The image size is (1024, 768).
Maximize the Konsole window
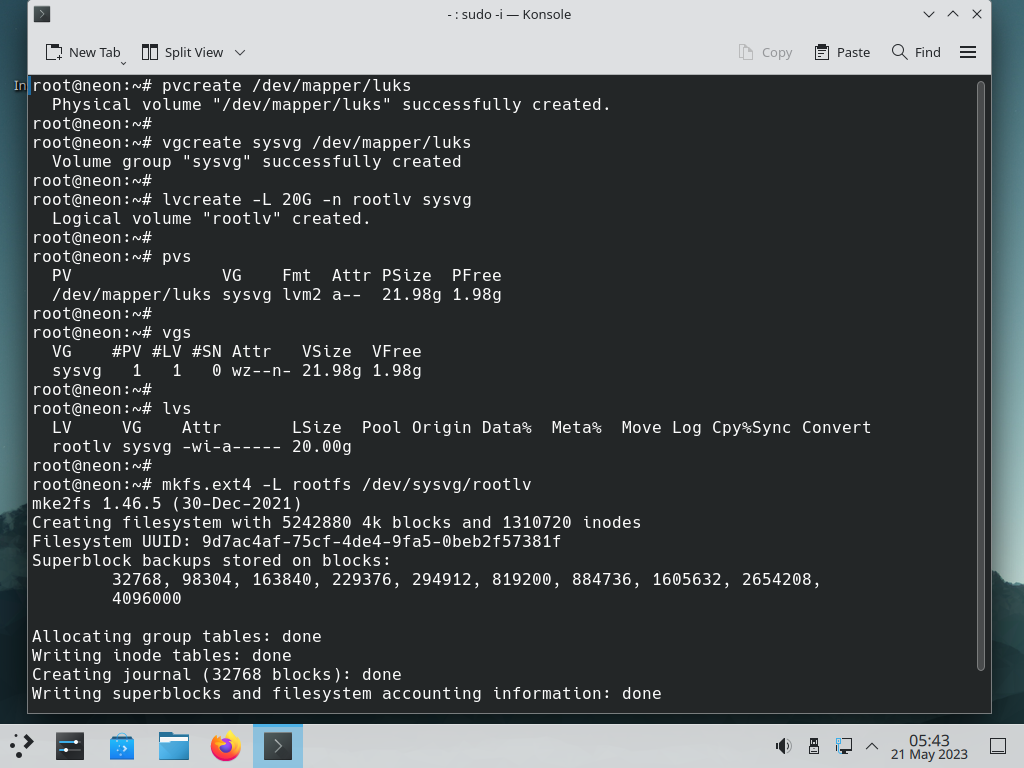[x=953, y=14]
